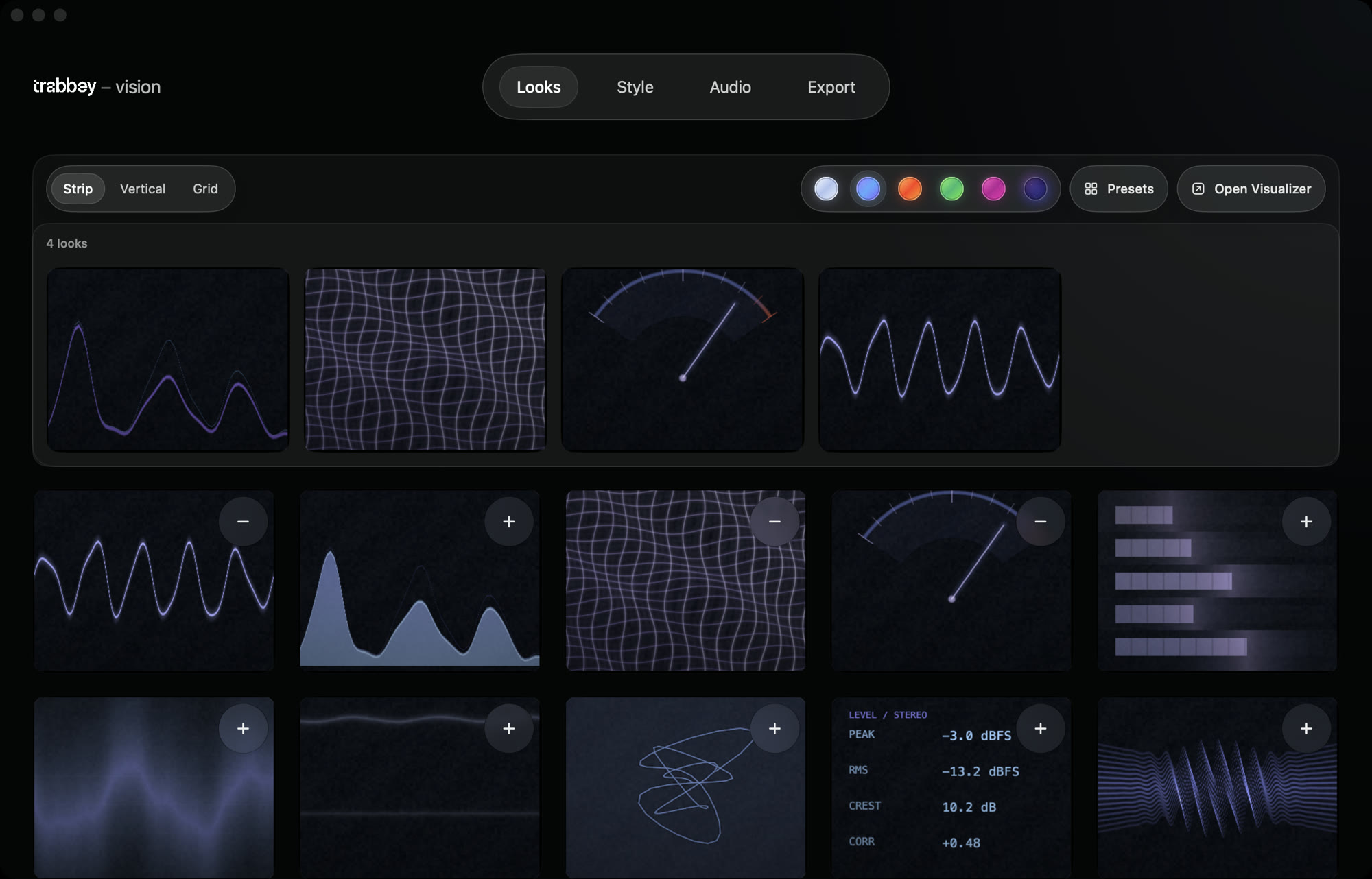Image resolution: width=1372 pixels, height=879 pixels.
Task: Add the horizontal bar meters look
Action: (1306, 522)
